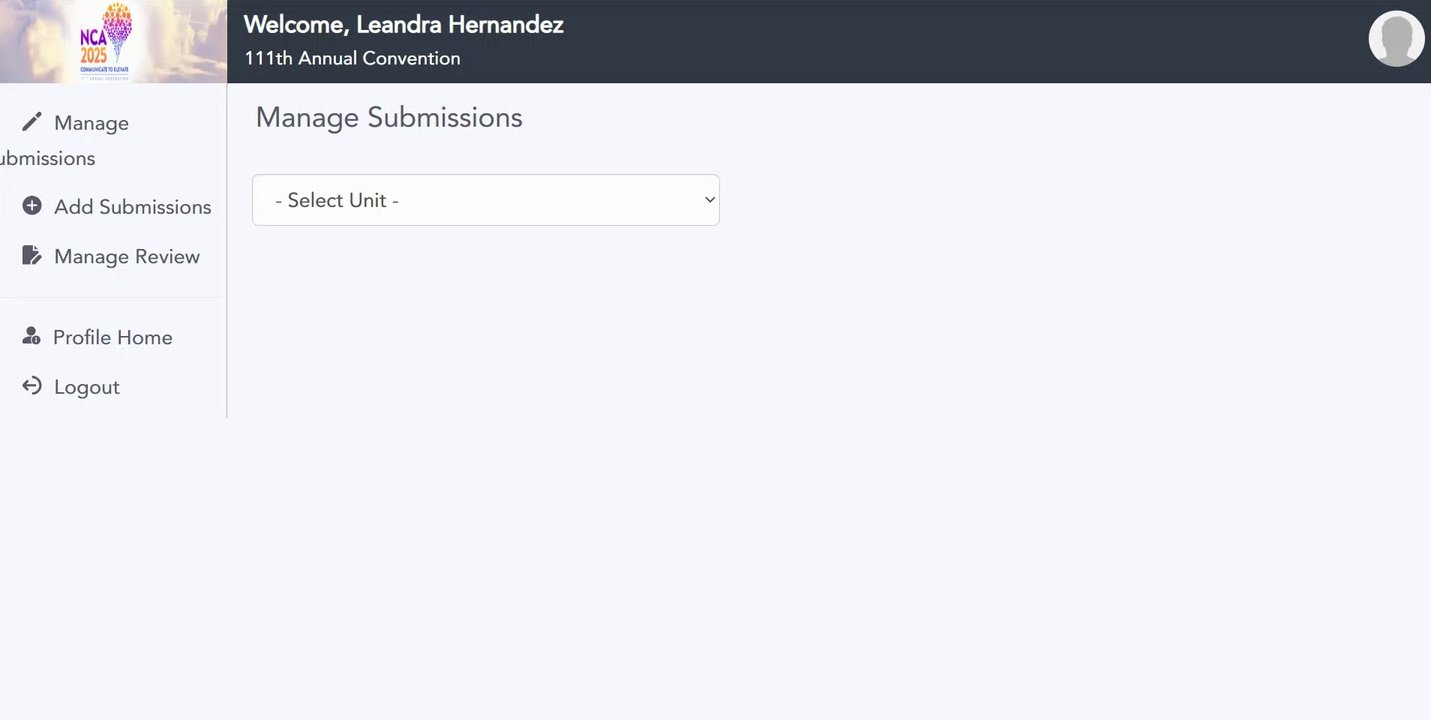Click the sidebar divider above Profile Home
Image resolution: width=1431 pixels, height=720 pixels.
113,297
